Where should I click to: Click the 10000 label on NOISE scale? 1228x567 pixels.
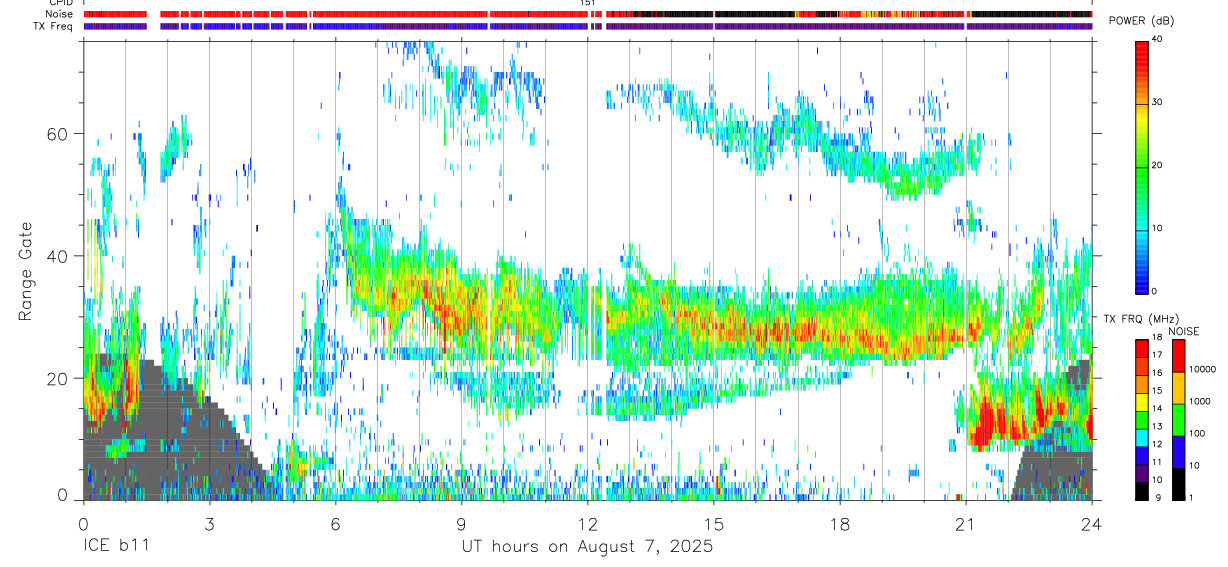tap(1202, 369)
